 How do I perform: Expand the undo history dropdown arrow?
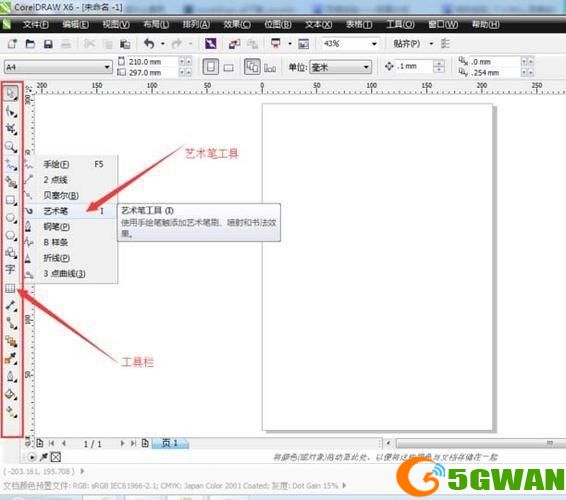(163, 44)
